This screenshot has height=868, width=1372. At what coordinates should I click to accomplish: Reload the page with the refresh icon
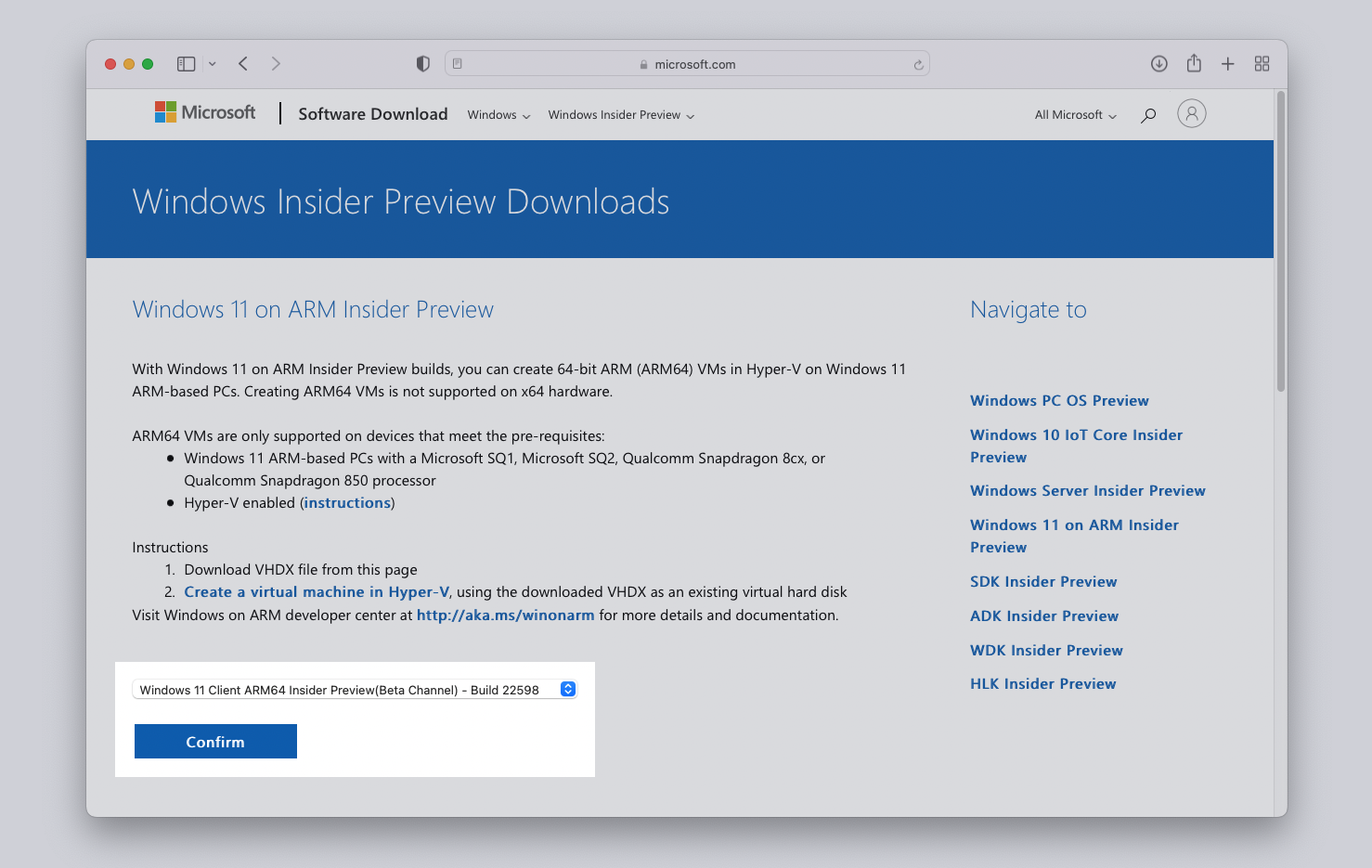[x=918, y=65]
